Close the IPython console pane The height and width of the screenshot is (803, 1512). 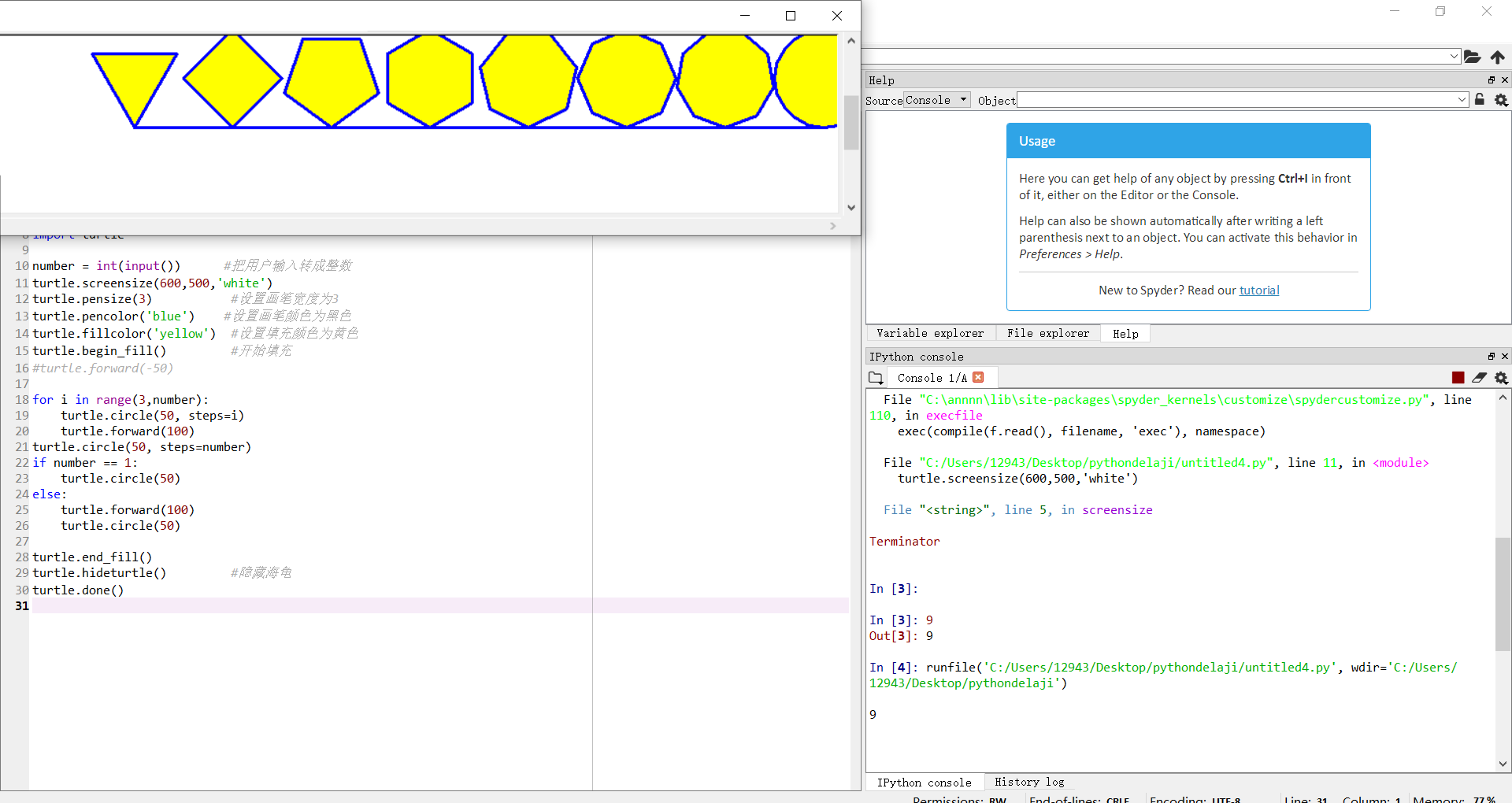point(1505,357)
